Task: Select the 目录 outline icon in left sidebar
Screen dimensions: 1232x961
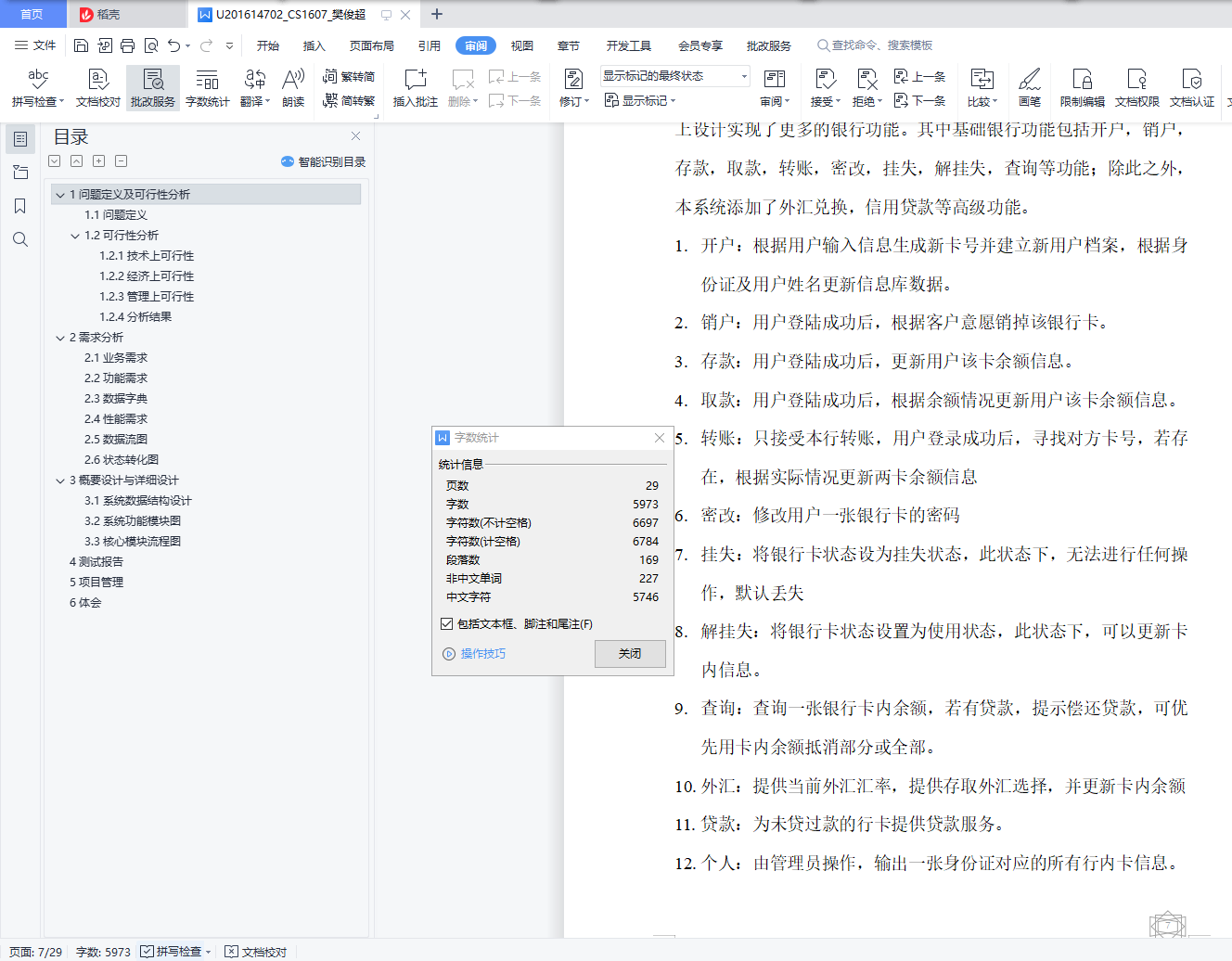Action: (20, 139)
